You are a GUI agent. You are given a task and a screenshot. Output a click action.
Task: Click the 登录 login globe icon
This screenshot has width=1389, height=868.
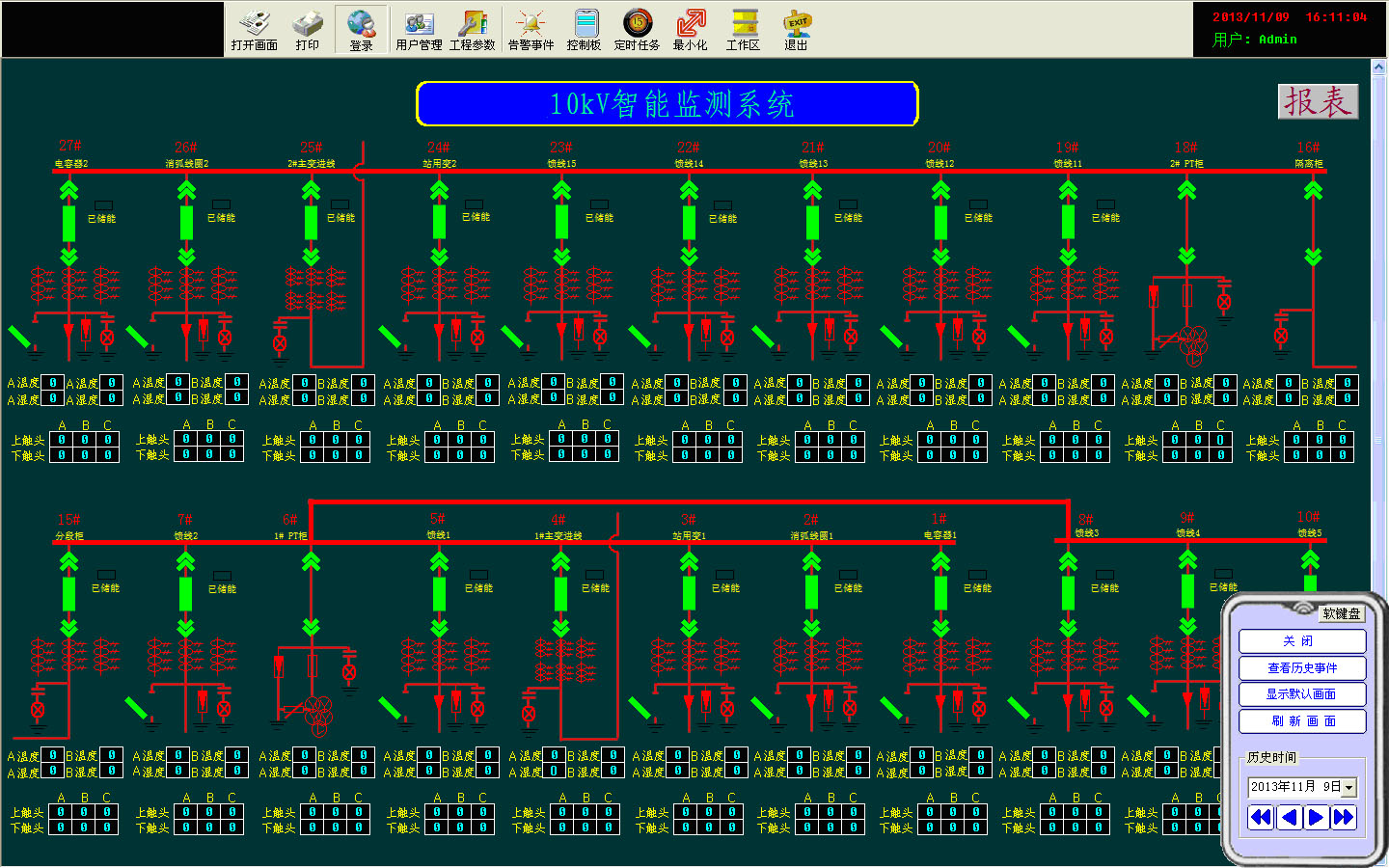point(361,29)
